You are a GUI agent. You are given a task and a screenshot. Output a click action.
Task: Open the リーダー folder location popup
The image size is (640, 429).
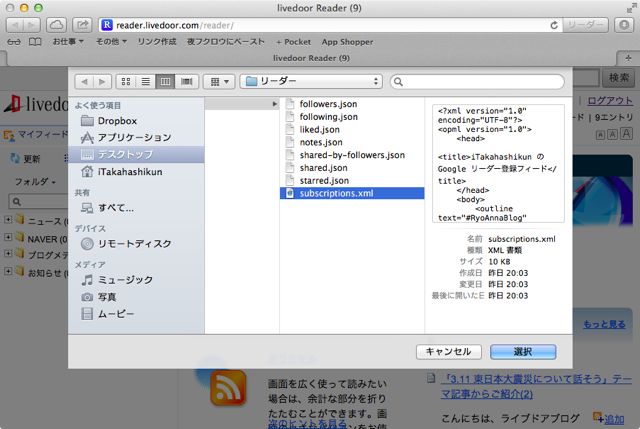[311, 82]
